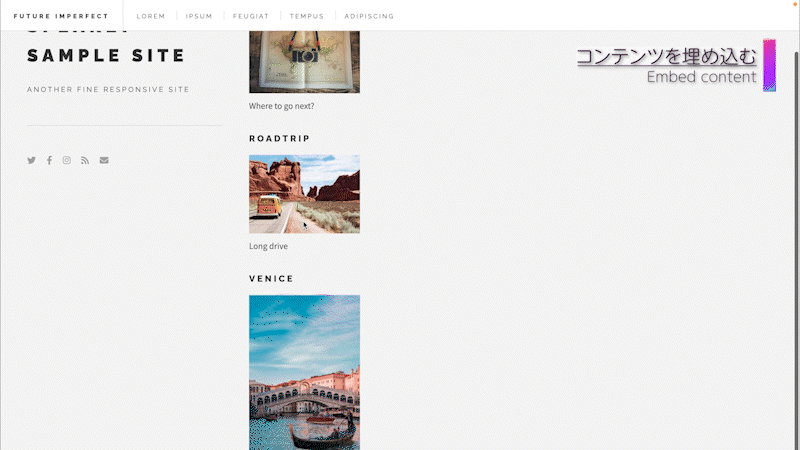
Task: Select the Ipsum navigation item
Action: 199,16
